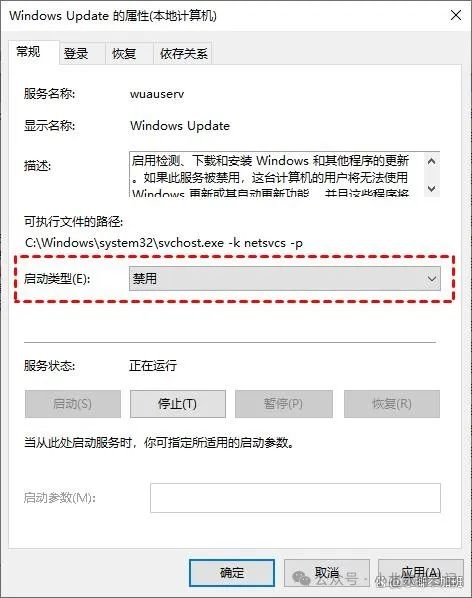Stop the service with 停止(T) button
Image resolution: width=472 pixels, height=598 pixels.
(x=178, y=403)
